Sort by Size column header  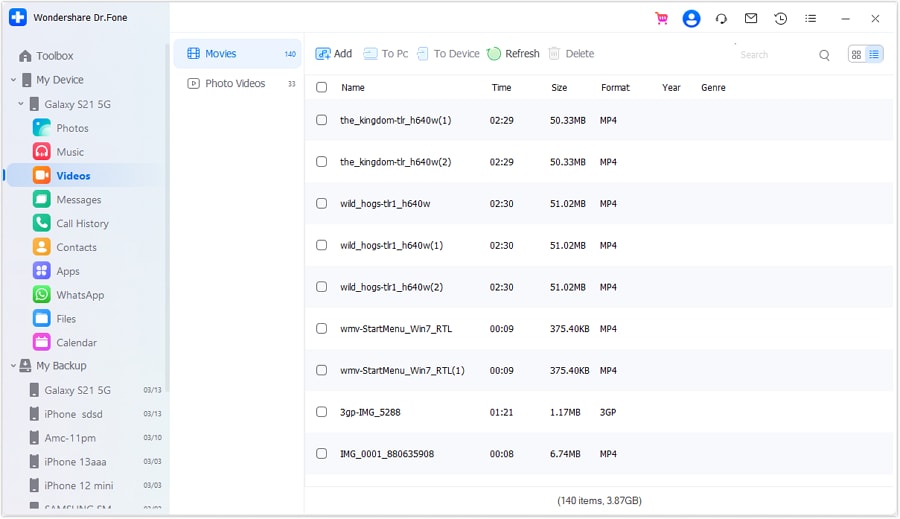pos(559,88)
